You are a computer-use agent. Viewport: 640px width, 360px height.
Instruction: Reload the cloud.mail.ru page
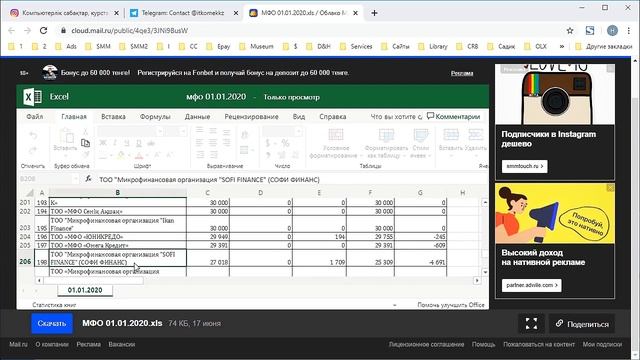[44, 31]
